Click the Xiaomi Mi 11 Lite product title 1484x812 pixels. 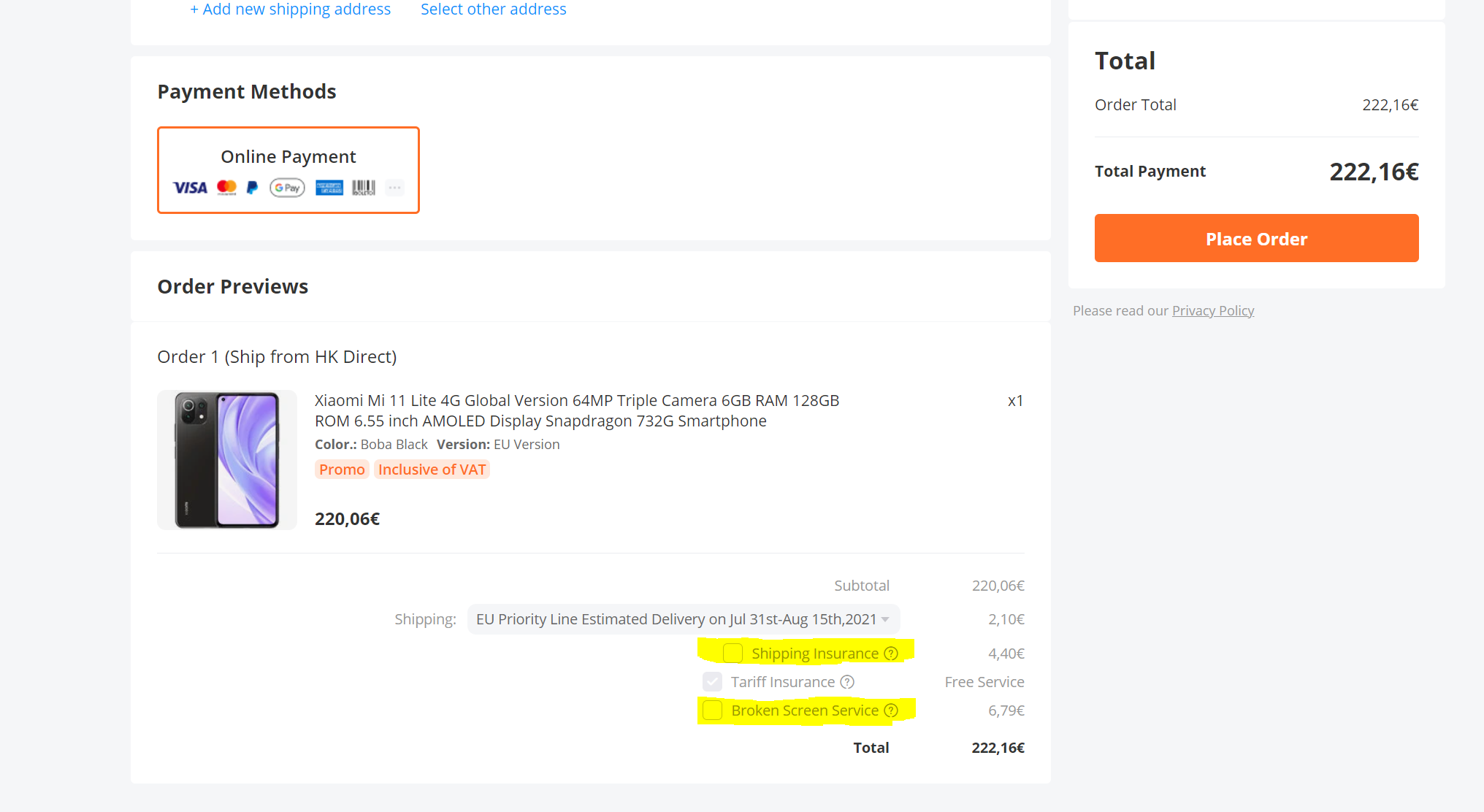(577, 410)
